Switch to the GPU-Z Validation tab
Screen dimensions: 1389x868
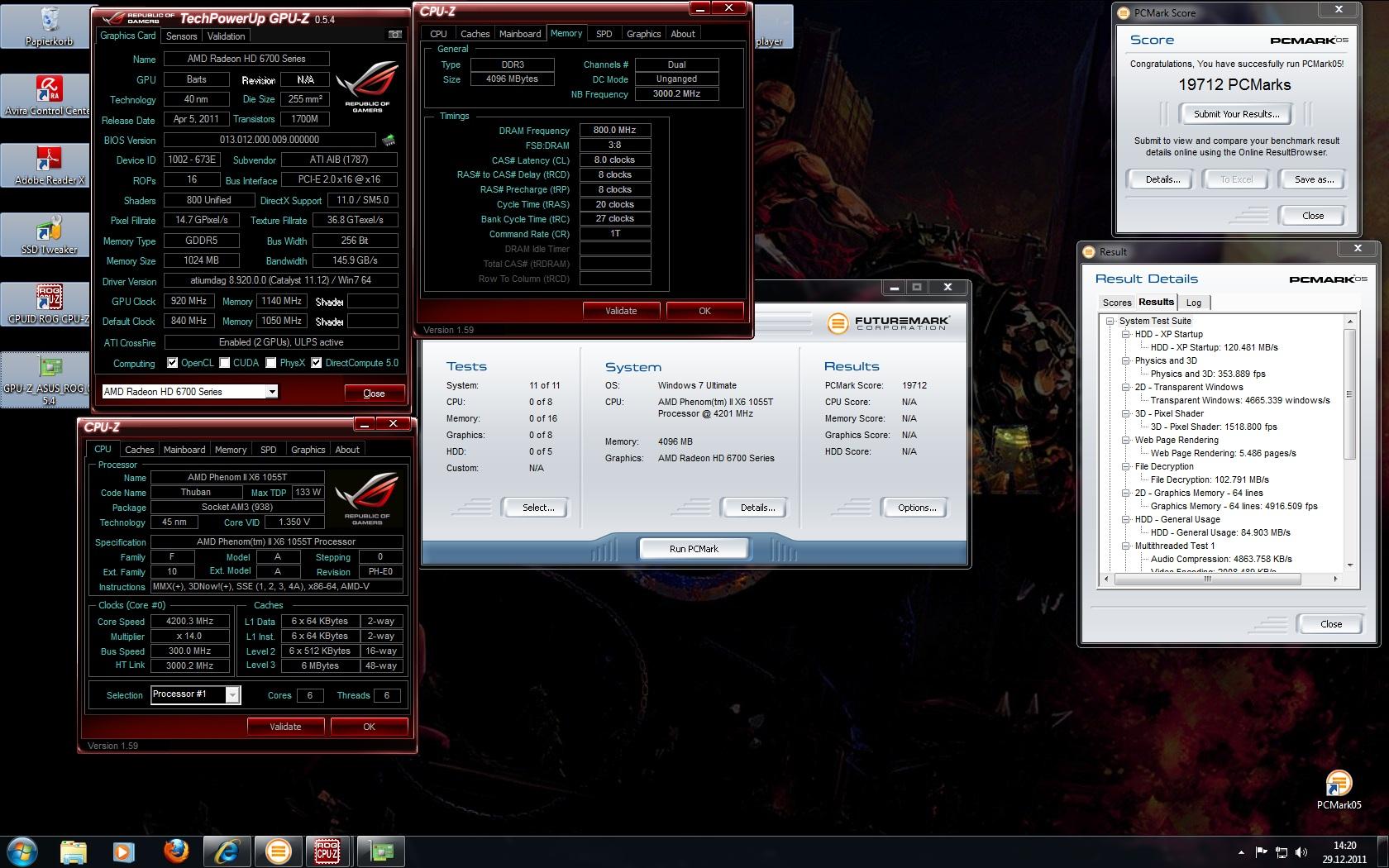[226, 36]
